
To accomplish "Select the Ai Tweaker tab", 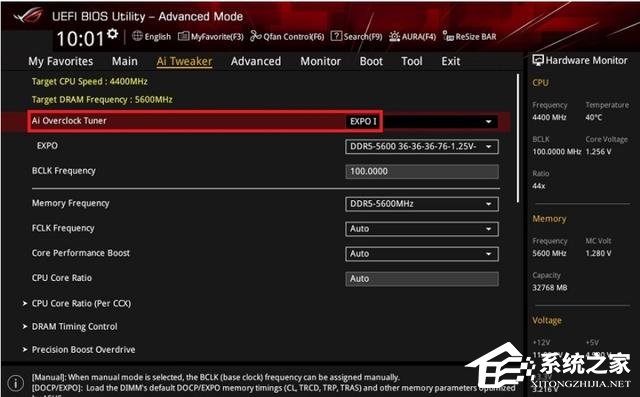I will point(184,61).
